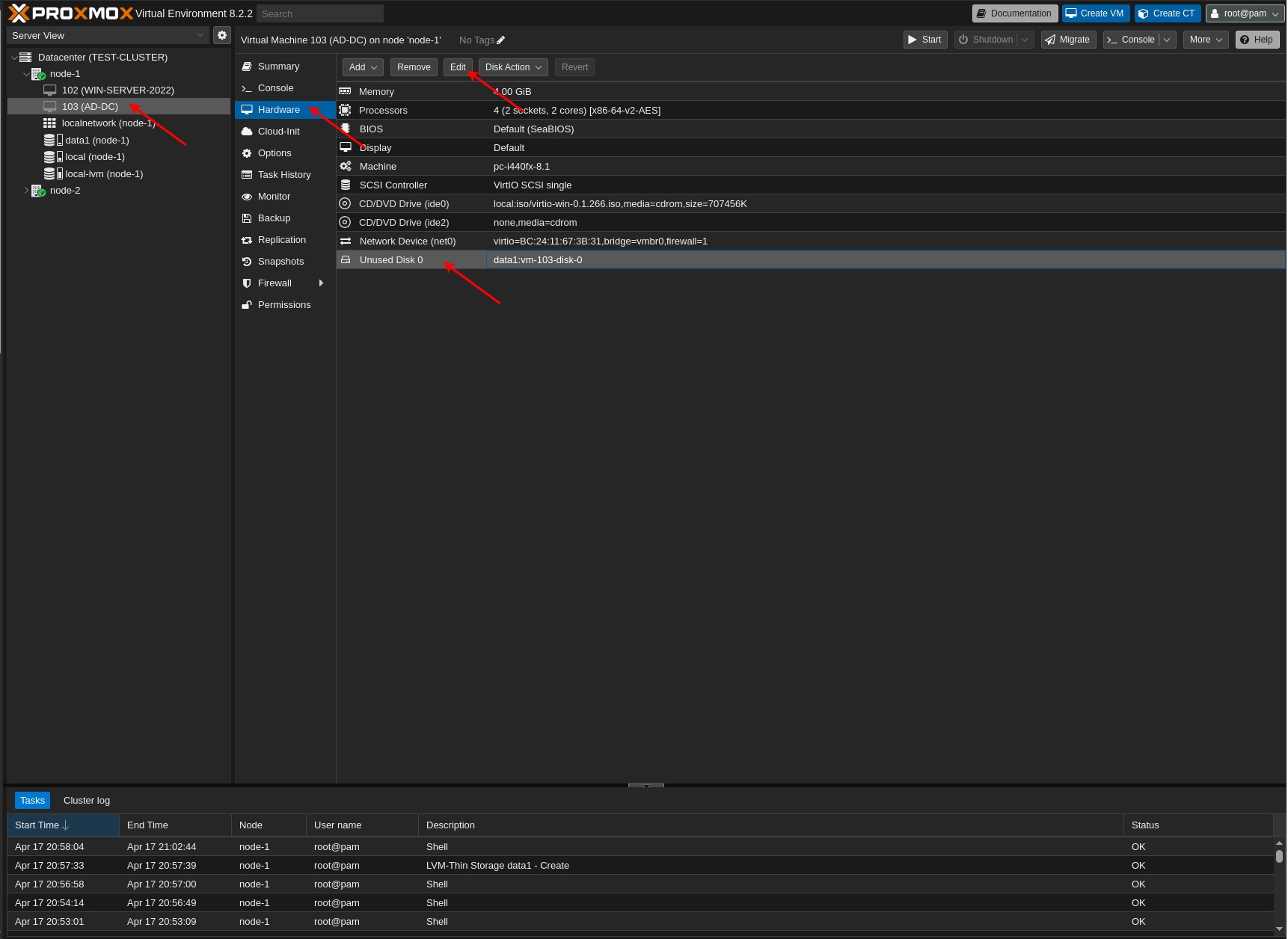Viewport: 1288px width, 939px height.
Task: Click the Start button for the VM
Action: point(924,40)
